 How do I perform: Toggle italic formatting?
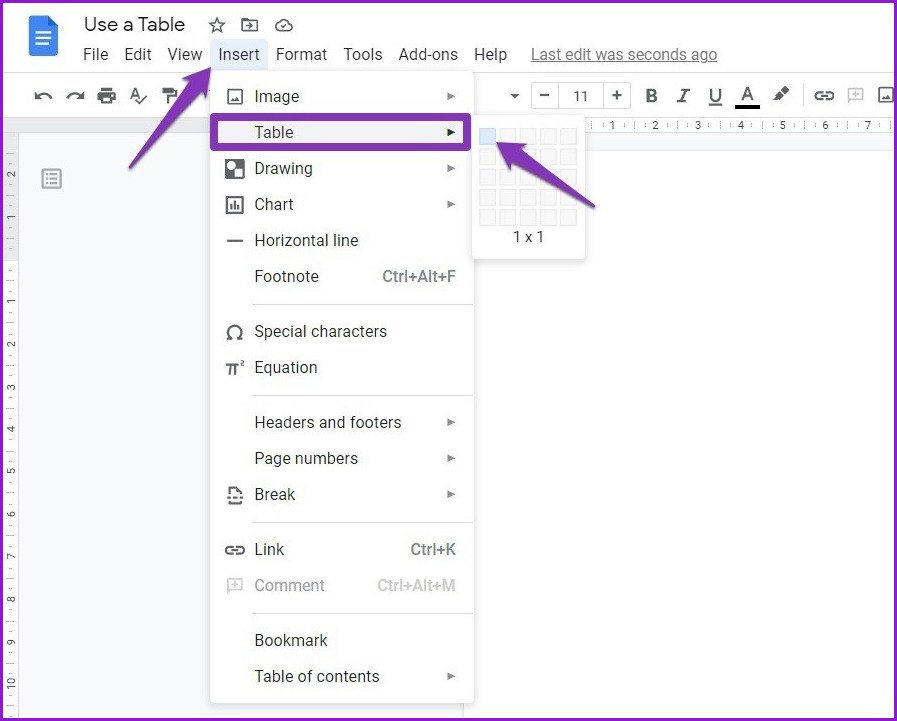[x=683, y=96]
